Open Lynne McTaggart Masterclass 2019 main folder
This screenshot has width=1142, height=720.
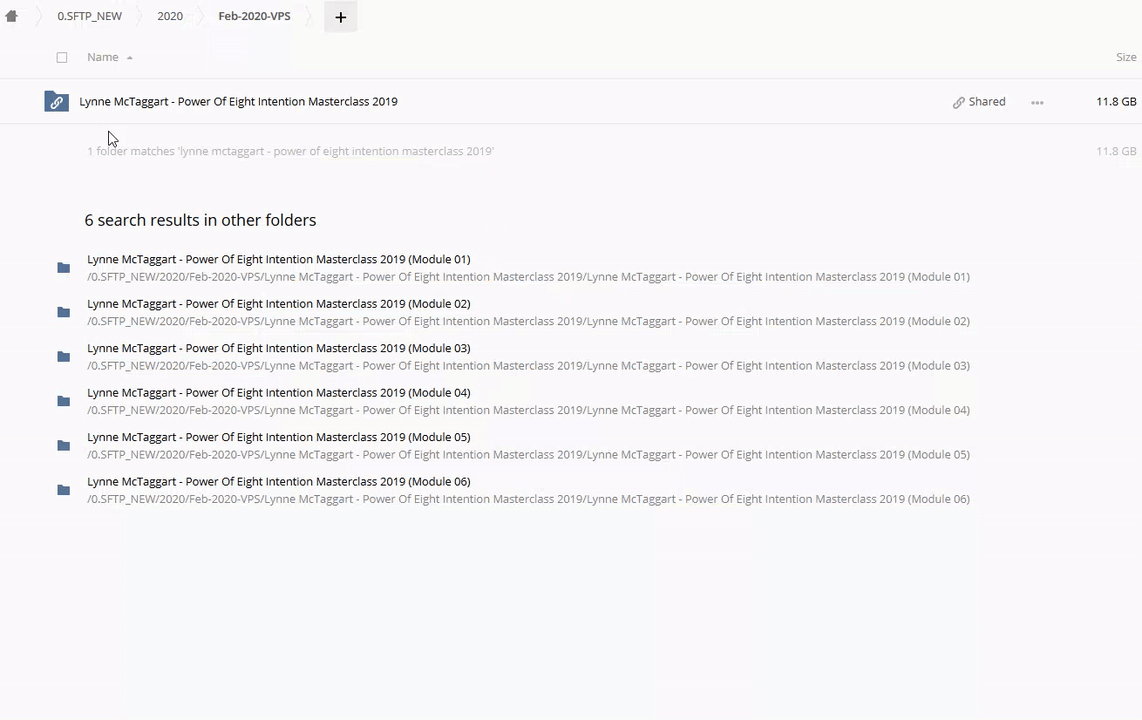tap(238, 102)
